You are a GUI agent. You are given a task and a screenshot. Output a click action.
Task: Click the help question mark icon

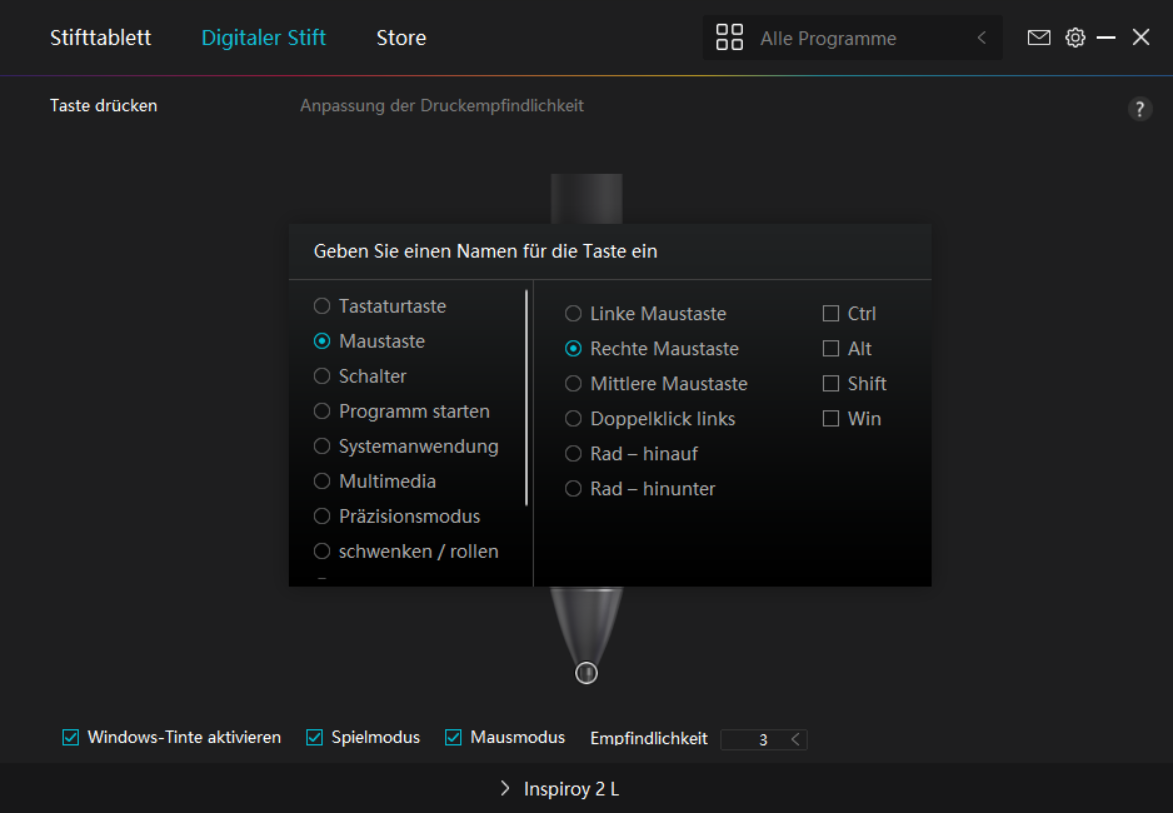[1140, 109]
